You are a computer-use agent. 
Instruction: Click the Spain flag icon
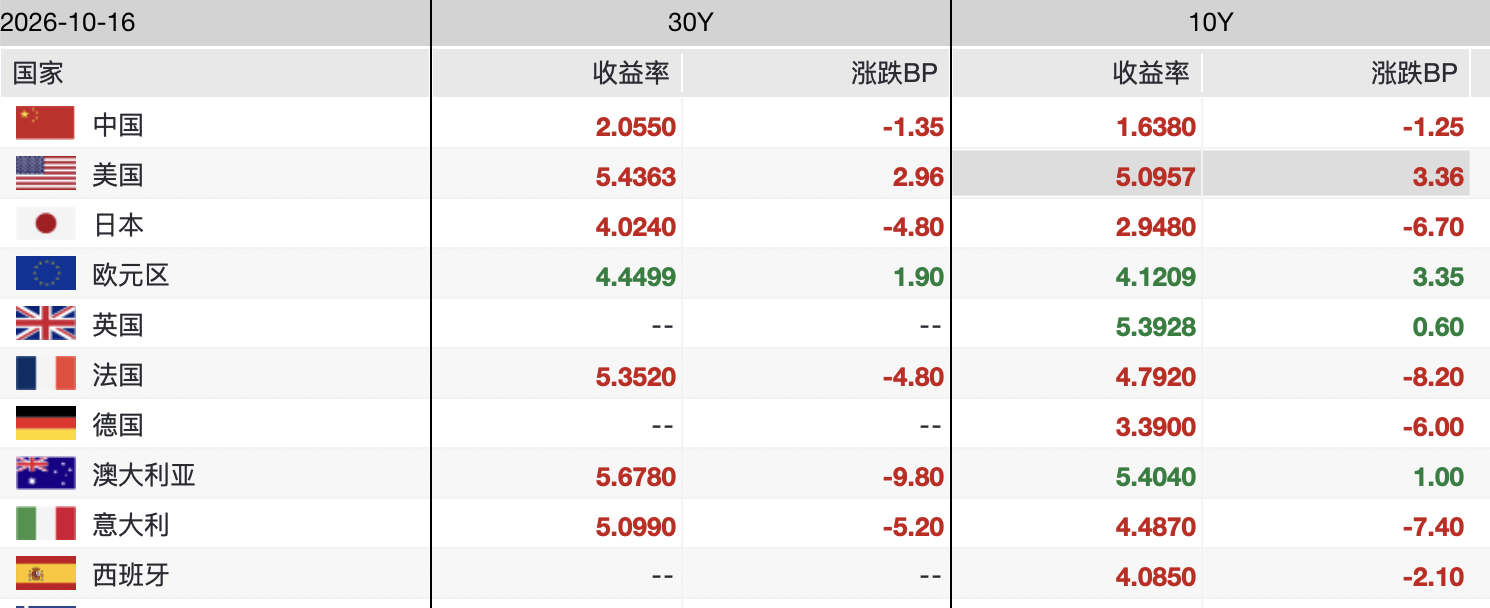46,573
